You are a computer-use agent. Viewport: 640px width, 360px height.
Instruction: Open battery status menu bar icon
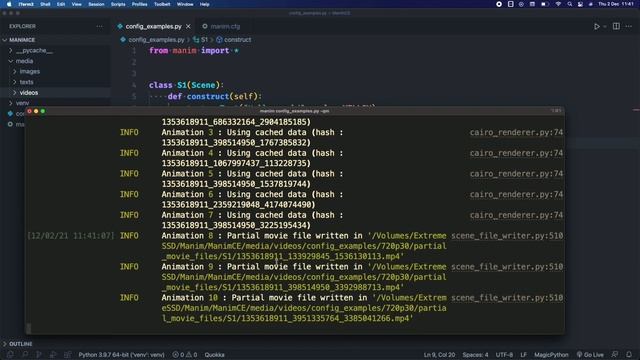coord(544,4)
